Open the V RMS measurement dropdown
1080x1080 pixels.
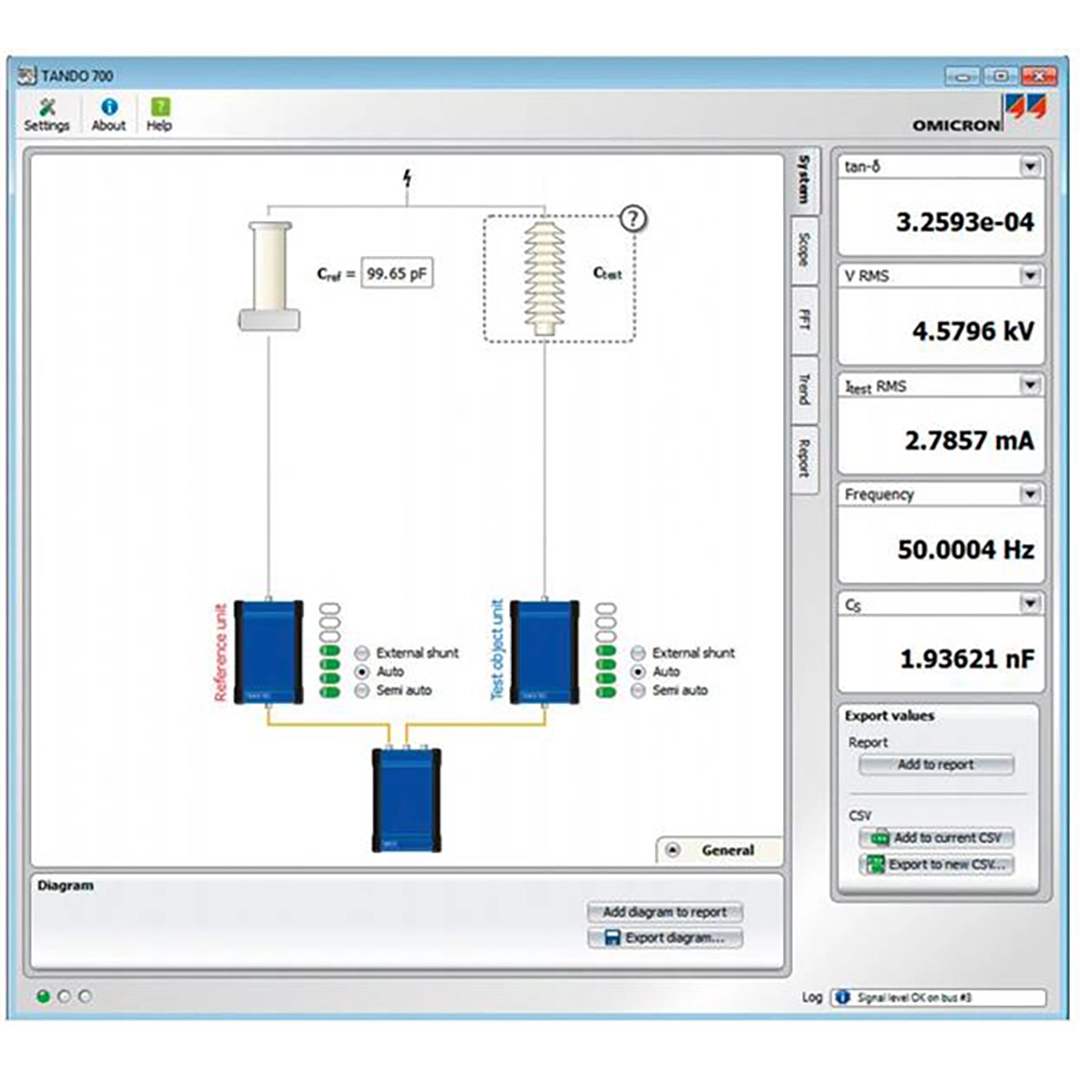pos(1029,276)
